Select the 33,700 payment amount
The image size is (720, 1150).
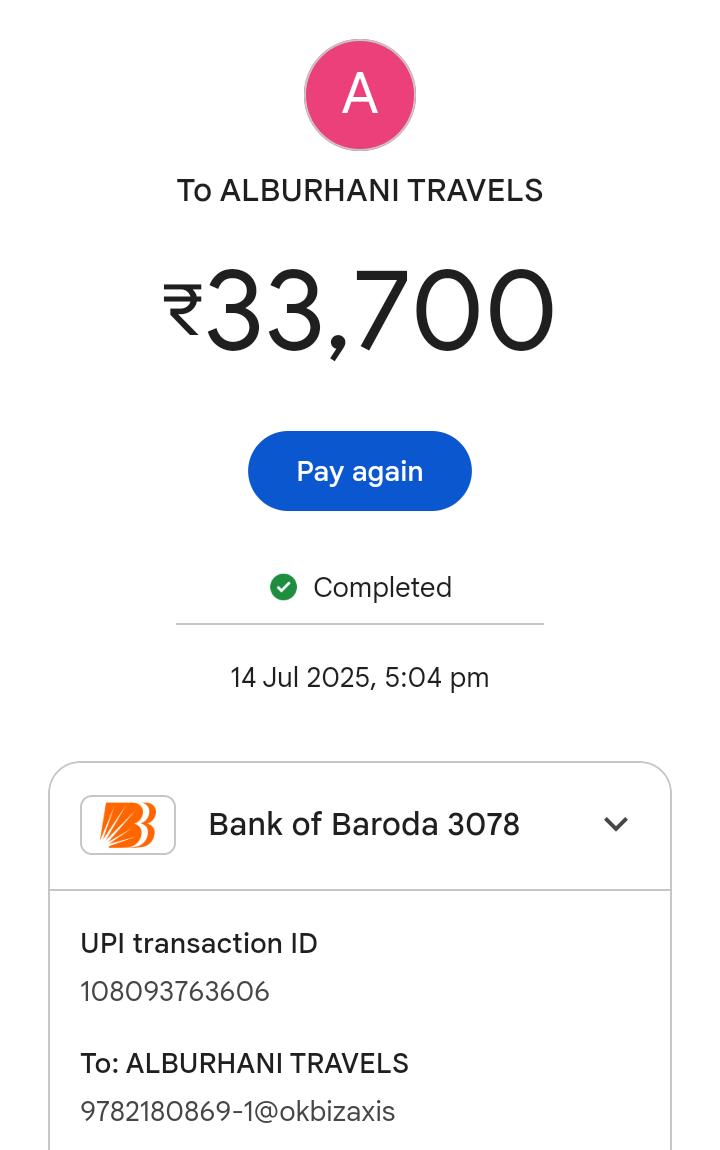(x=378, y=311)
